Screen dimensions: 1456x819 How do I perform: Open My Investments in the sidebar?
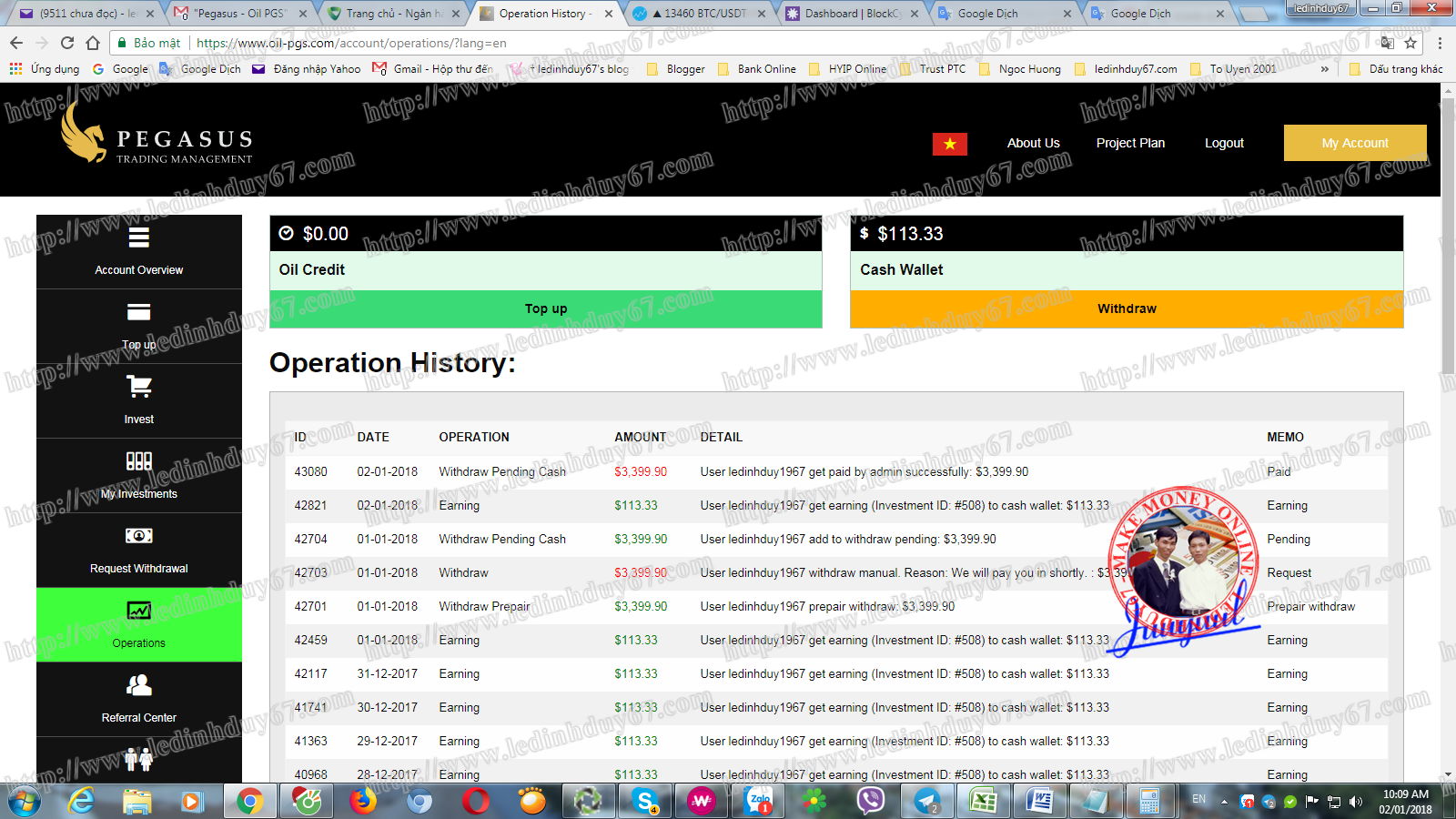pos(139,476)
